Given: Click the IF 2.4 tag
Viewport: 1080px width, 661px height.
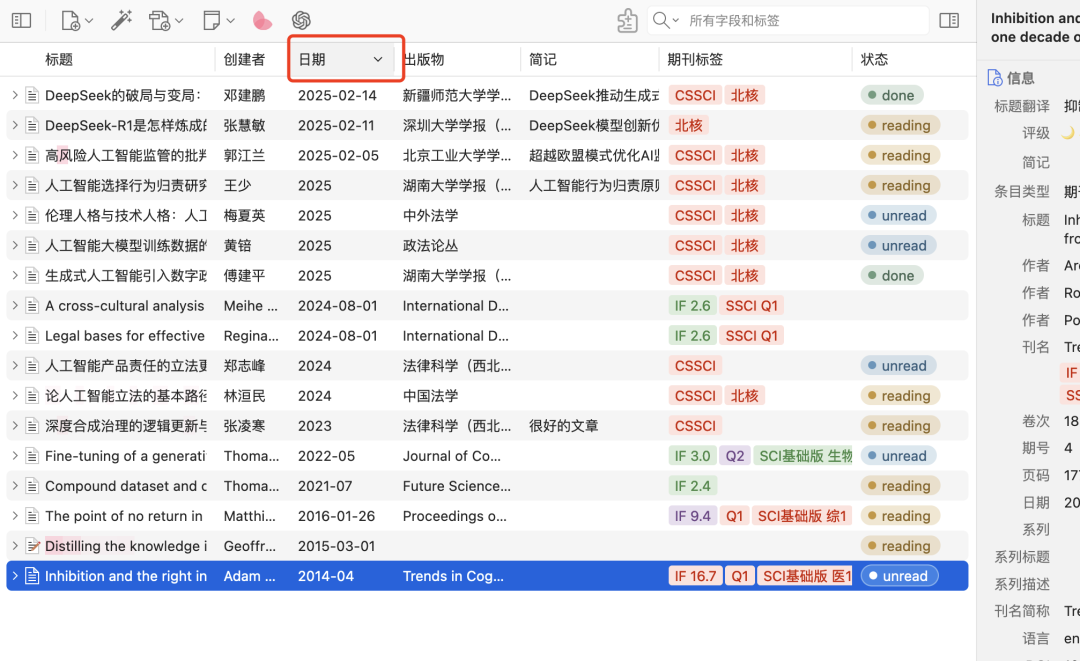Looking at the screenshot, I should pyautogui.click(x=692, y=486).
